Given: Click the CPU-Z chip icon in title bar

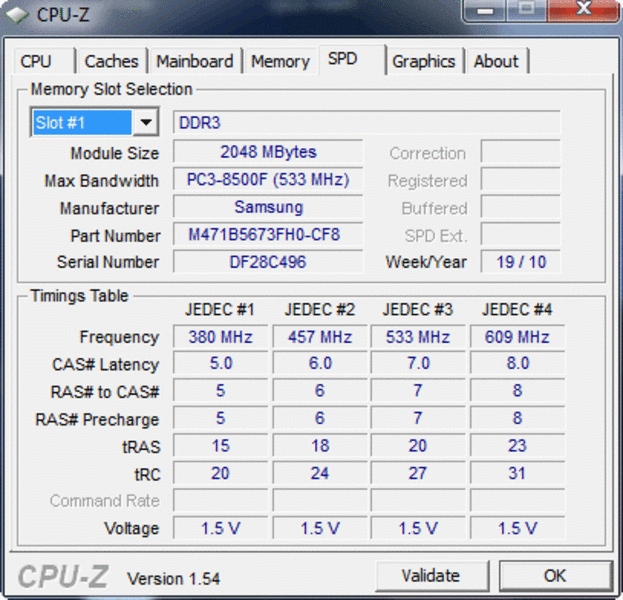Looking at the screenshot, I should pos(17,15).
